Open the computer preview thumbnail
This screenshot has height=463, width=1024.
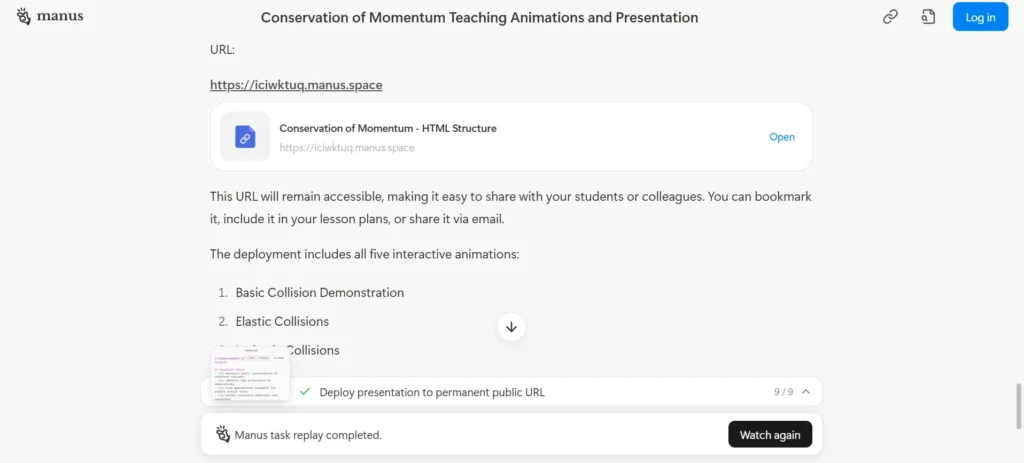pyautogui.click(x=251, y=374)
